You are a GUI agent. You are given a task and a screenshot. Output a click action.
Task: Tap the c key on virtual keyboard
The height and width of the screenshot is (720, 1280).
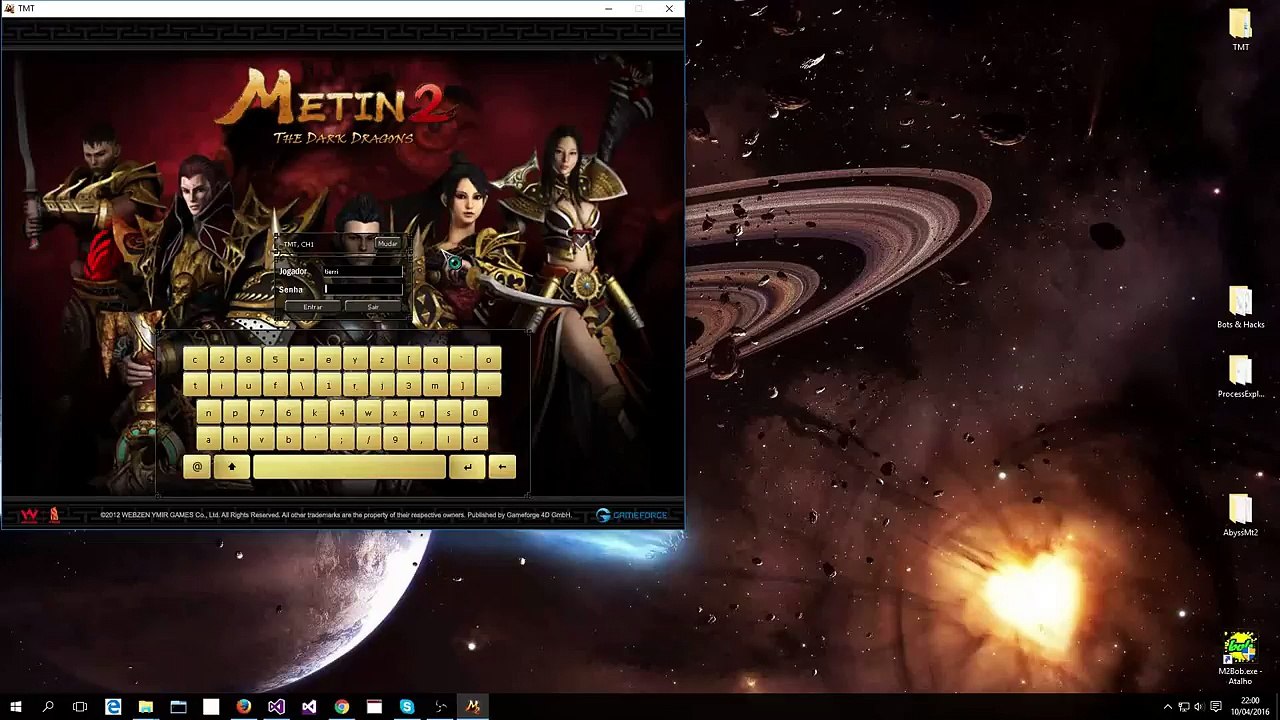click(195, 360)
